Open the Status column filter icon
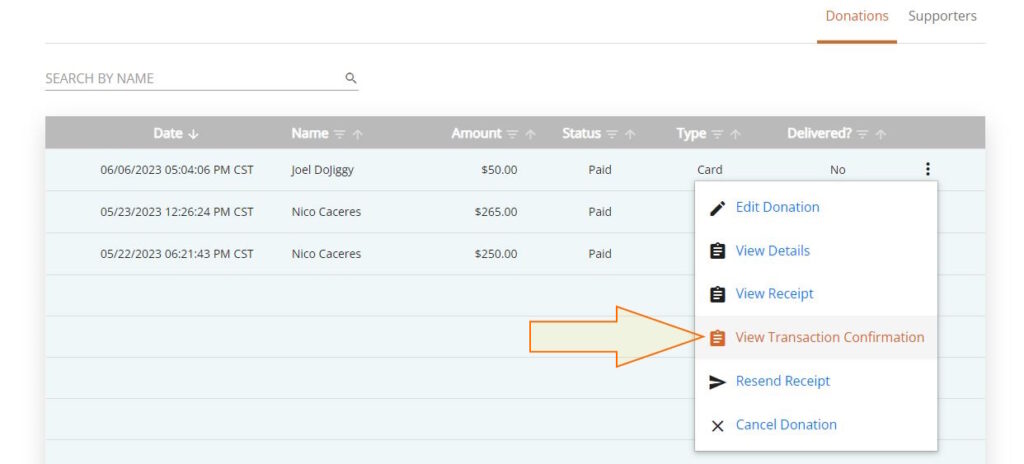The height and width of the screenshot is (464, 1024). tap(612, 134)
